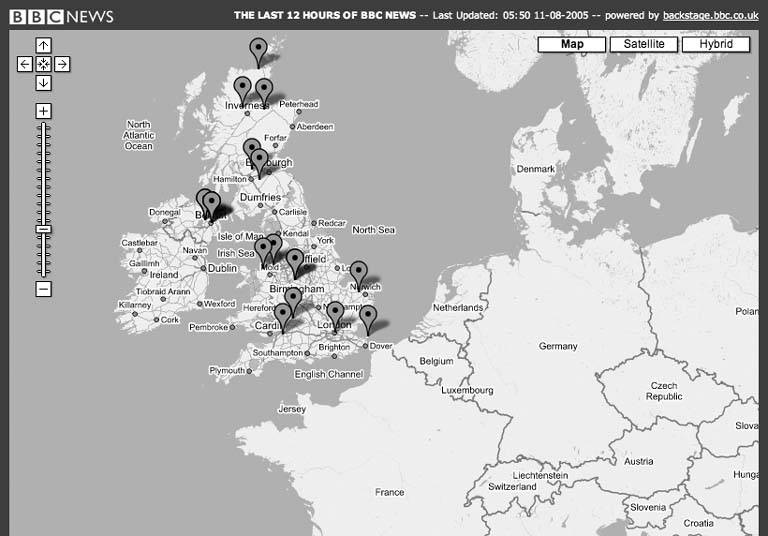Viewport: 768px width, 536px height.
Task: Click the Dublin city label on map
Action: [x=221, y=268]
